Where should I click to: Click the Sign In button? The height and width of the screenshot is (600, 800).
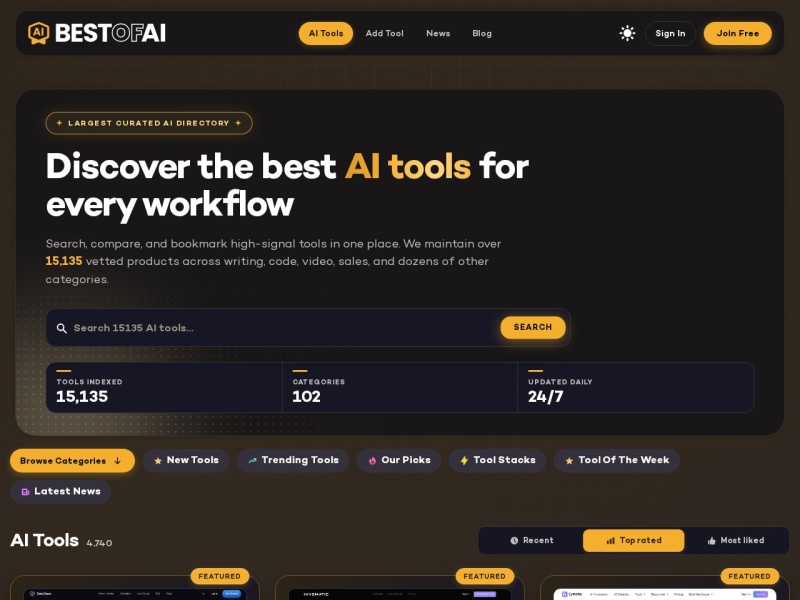point(670,33)
